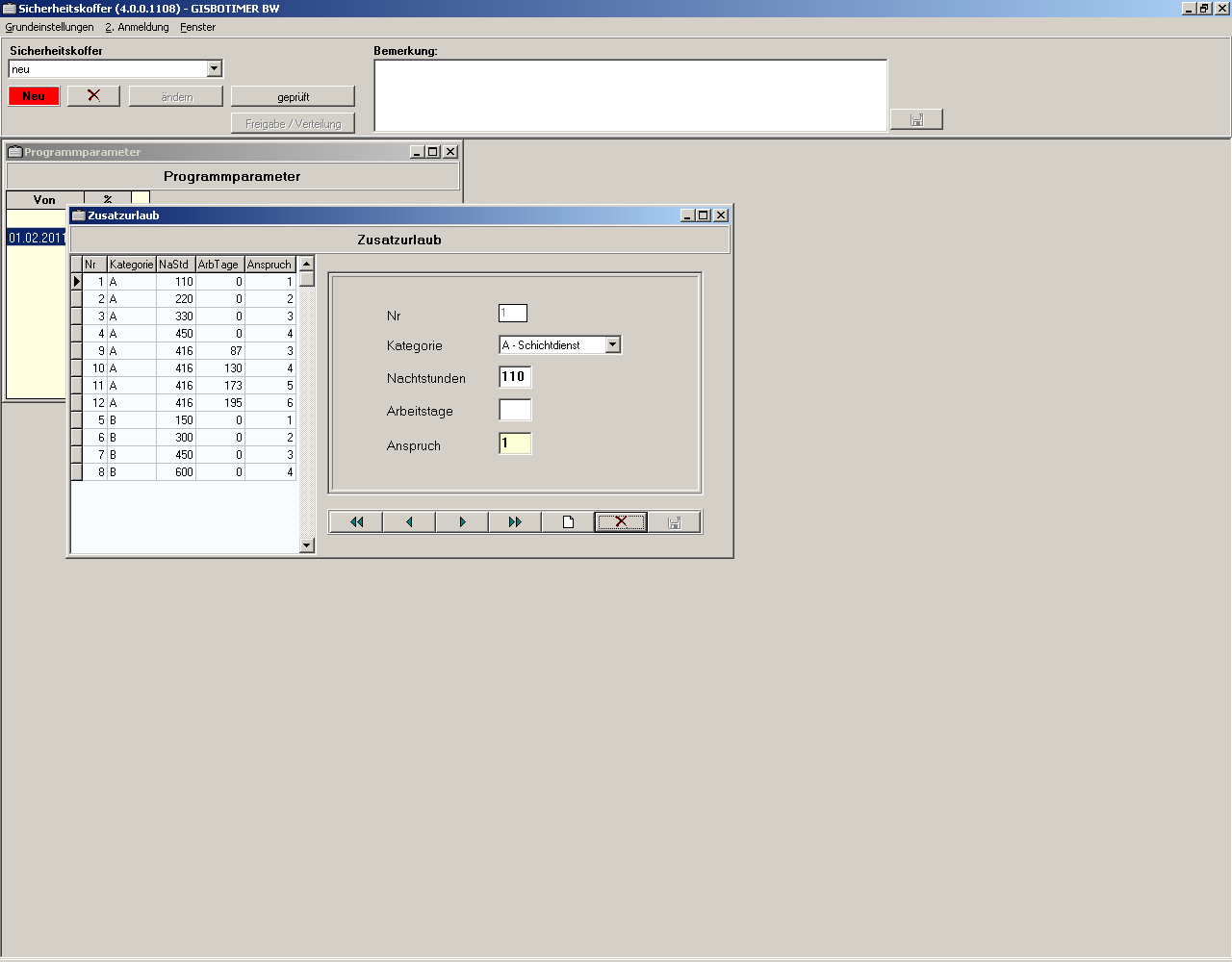The height and width of the screenshot is (962, 1232).
Task: Delete current record with navigator X button
Action: click(x=621, y=522)
